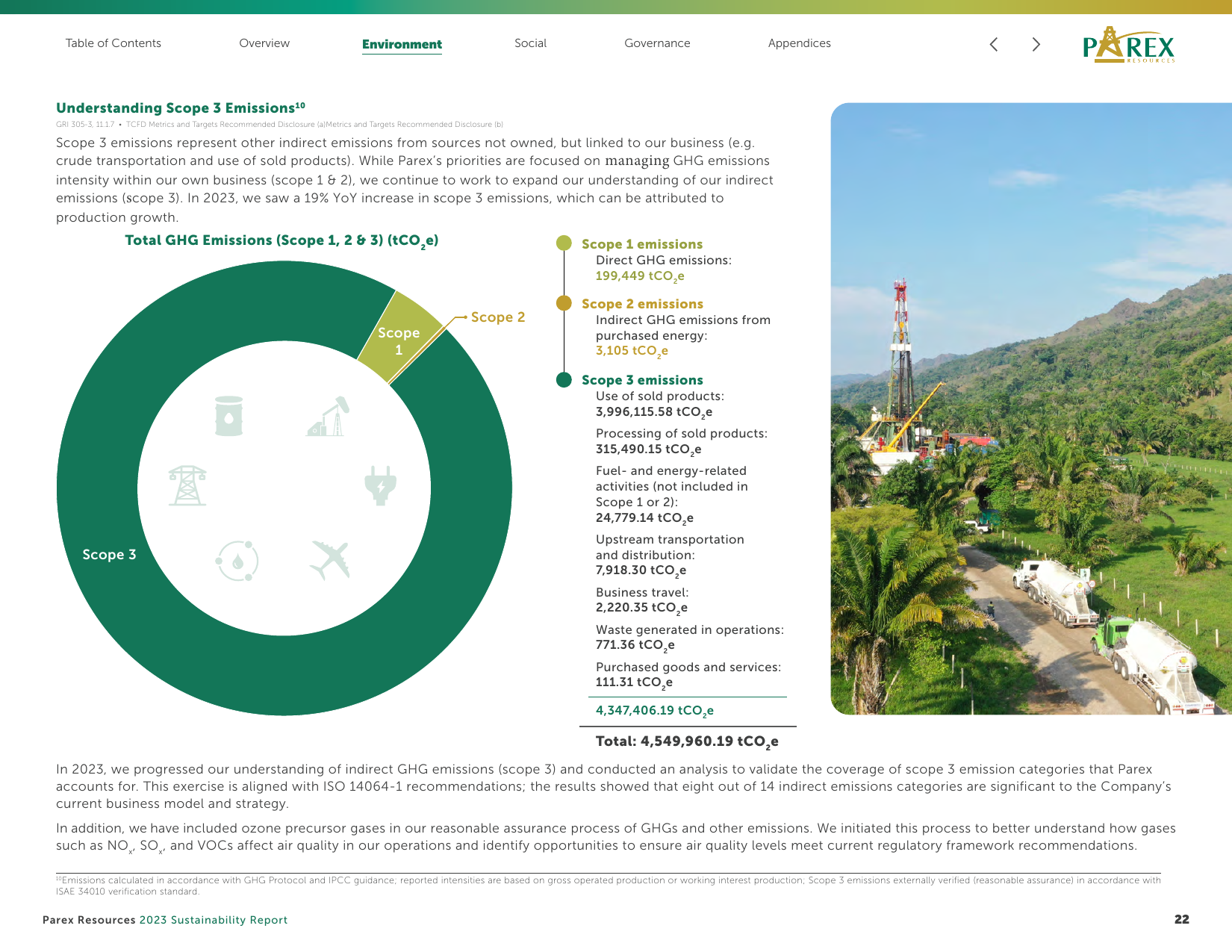The image size is (1232, 952).
Task: Click the Scope 3 legend color dot
Action: 564,379
